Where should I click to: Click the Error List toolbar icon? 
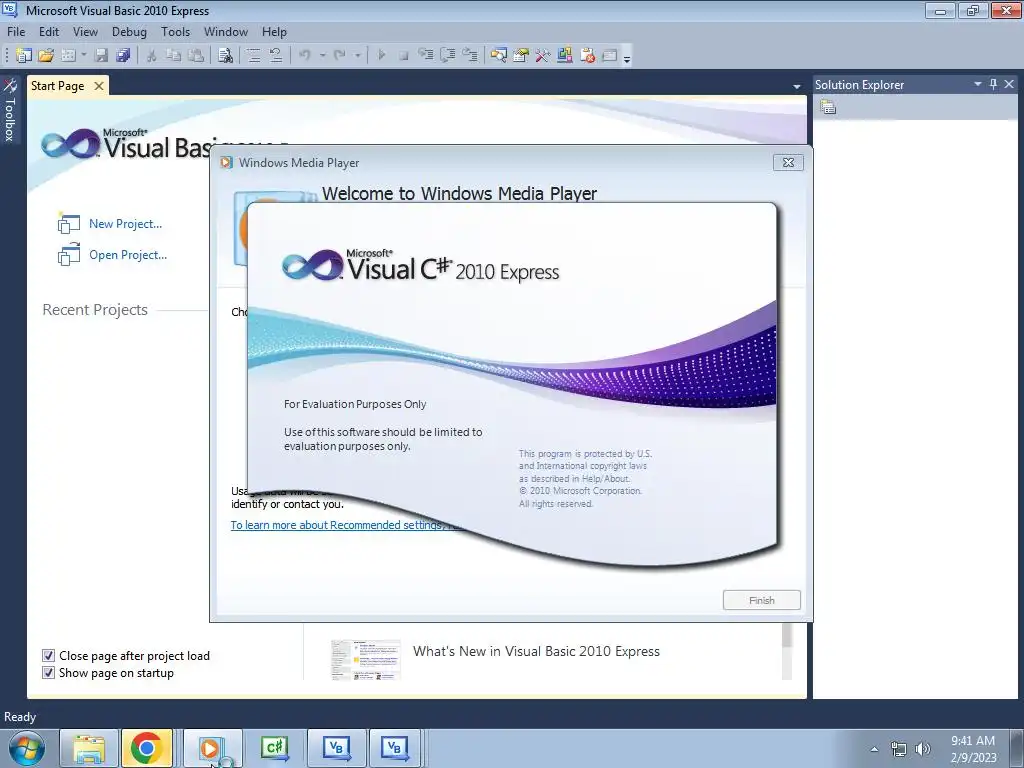[587, 56]
